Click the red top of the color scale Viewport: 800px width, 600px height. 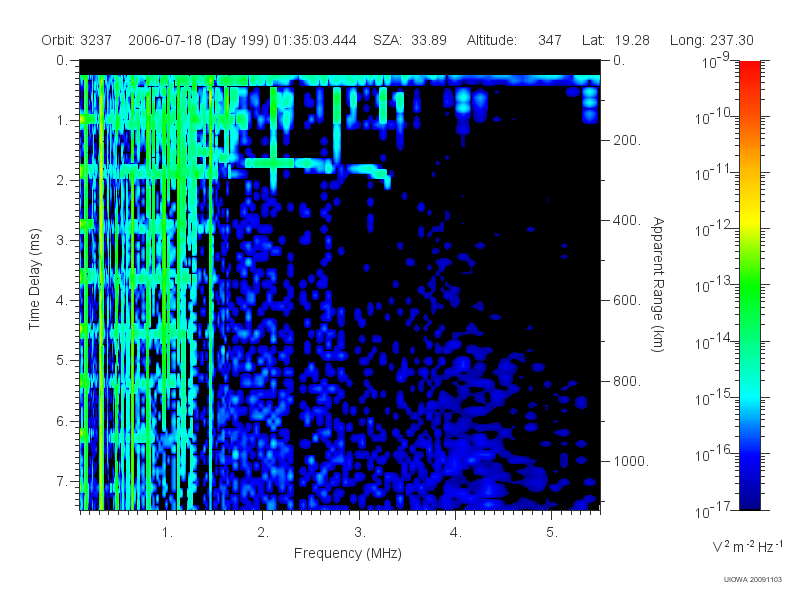[x=750, y=69]
